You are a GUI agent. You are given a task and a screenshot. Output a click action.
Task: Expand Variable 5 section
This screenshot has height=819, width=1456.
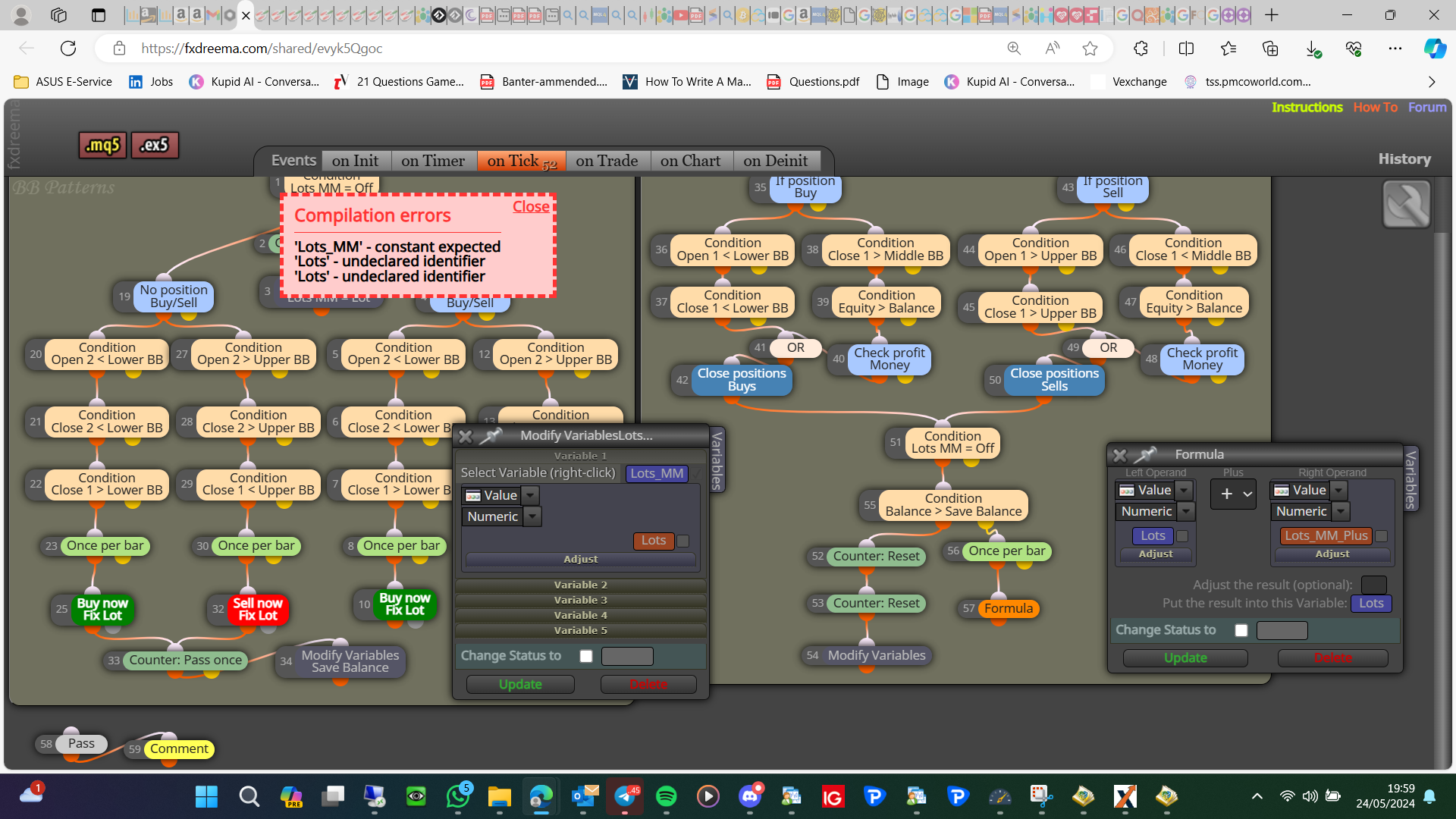coord(581,631)
